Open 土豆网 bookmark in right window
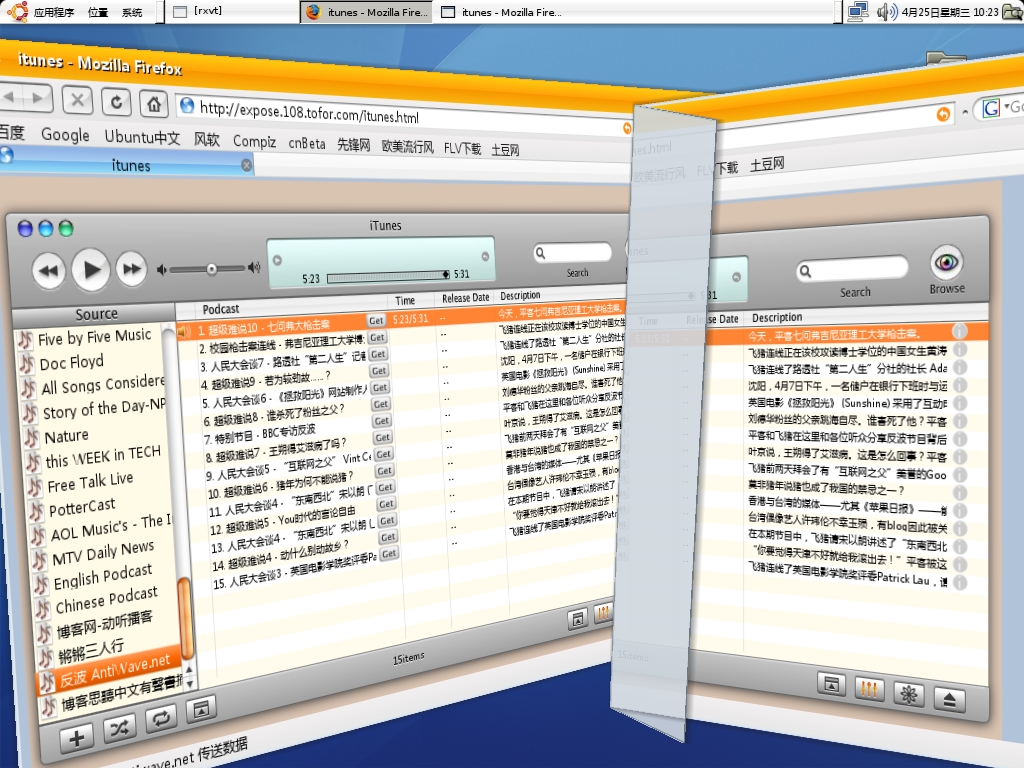 pyautogui.click(x=767, y=164)
